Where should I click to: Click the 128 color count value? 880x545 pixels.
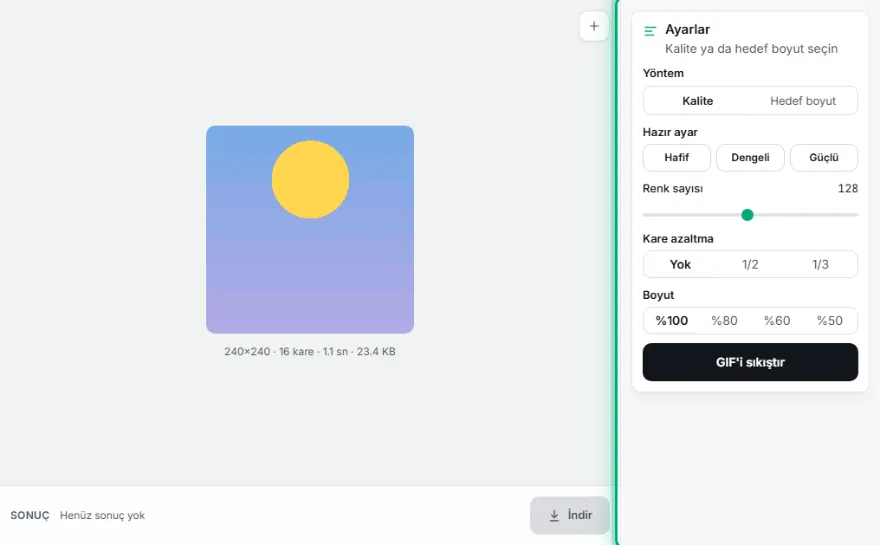847,189
